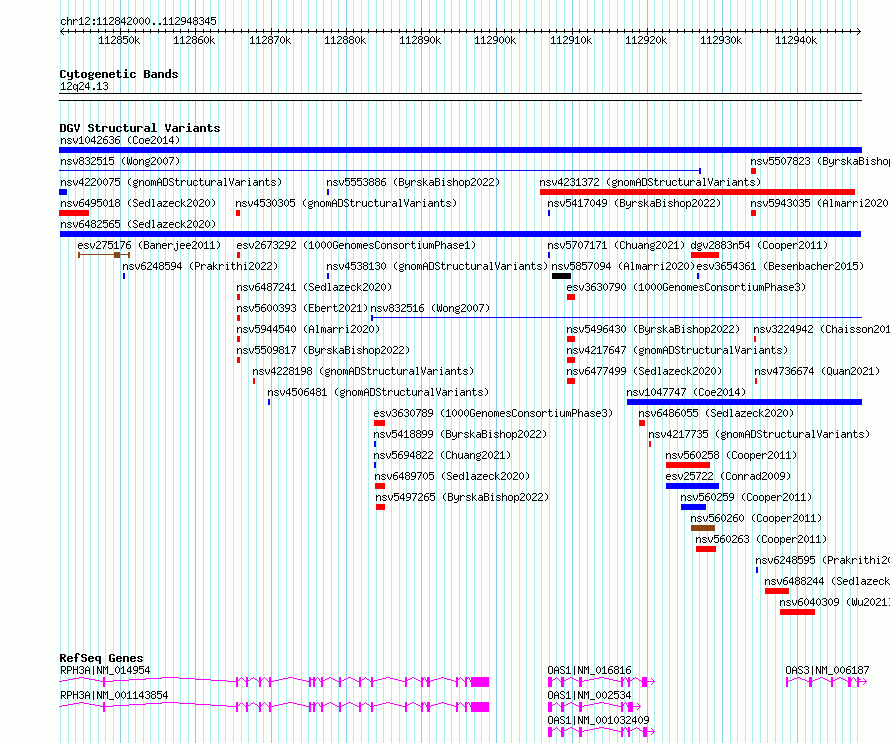Select esv3654361 (Besenbacher2015) label

(x=780, y=266)
